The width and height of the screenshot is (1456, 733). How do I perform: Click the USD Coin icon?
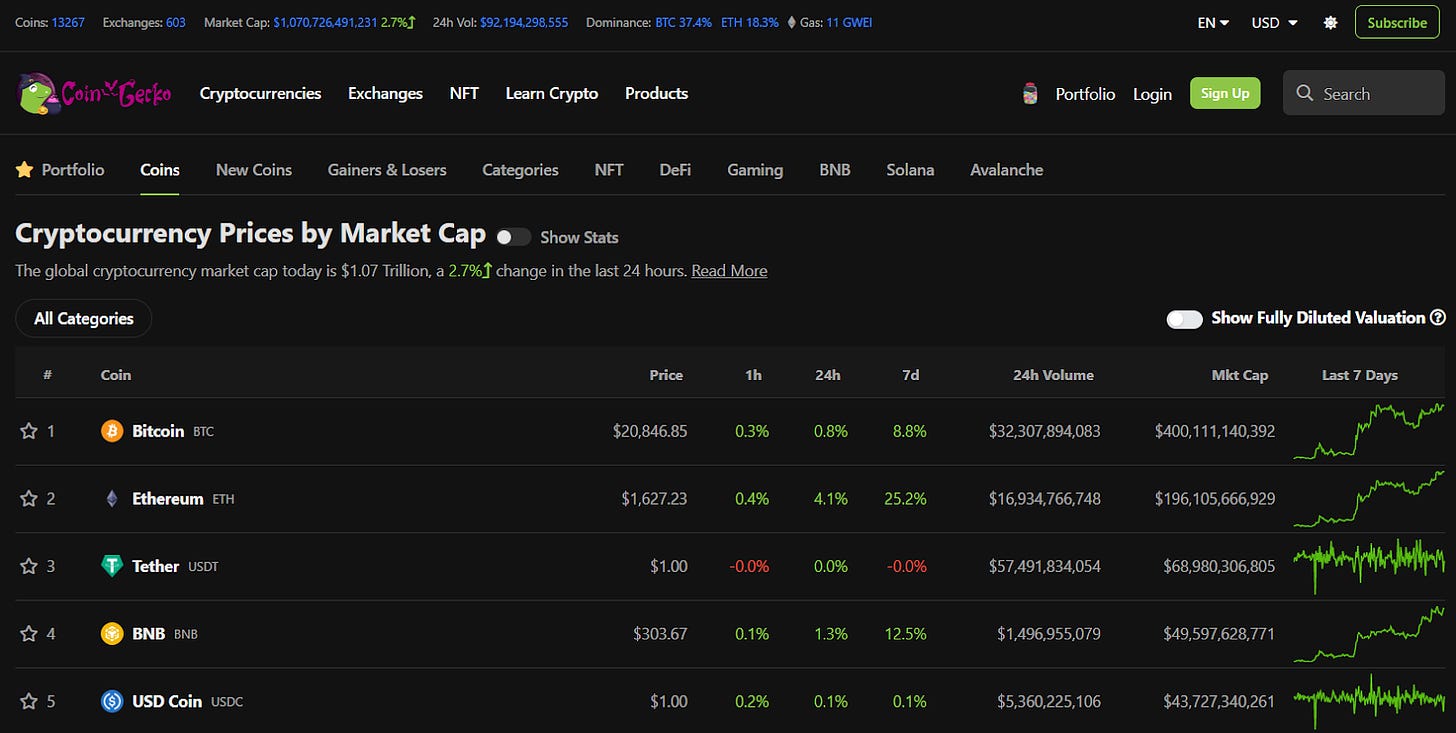(x=112, y=701)
